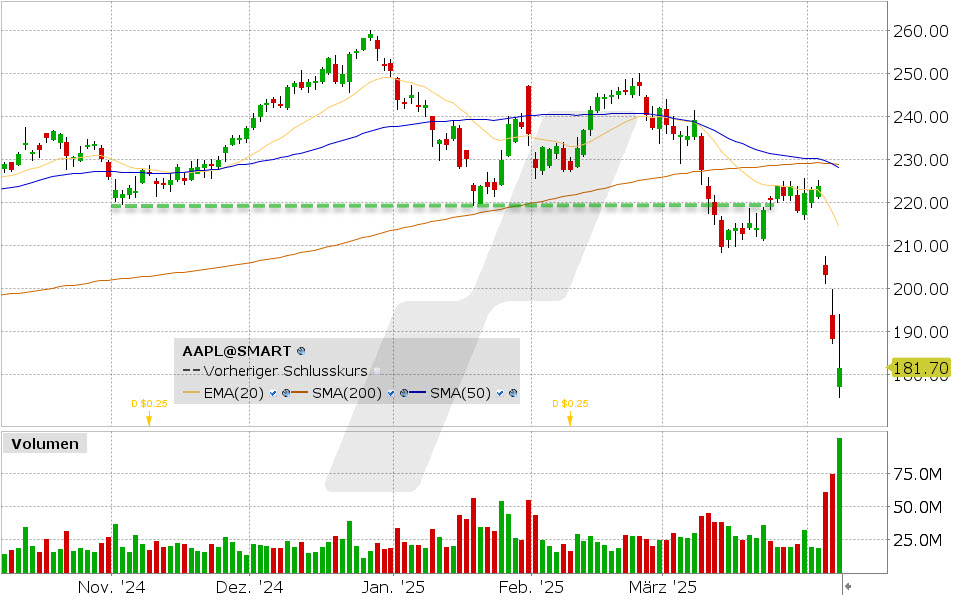
Task: Click the 181.70 current price label
Action: pos(921,368)
